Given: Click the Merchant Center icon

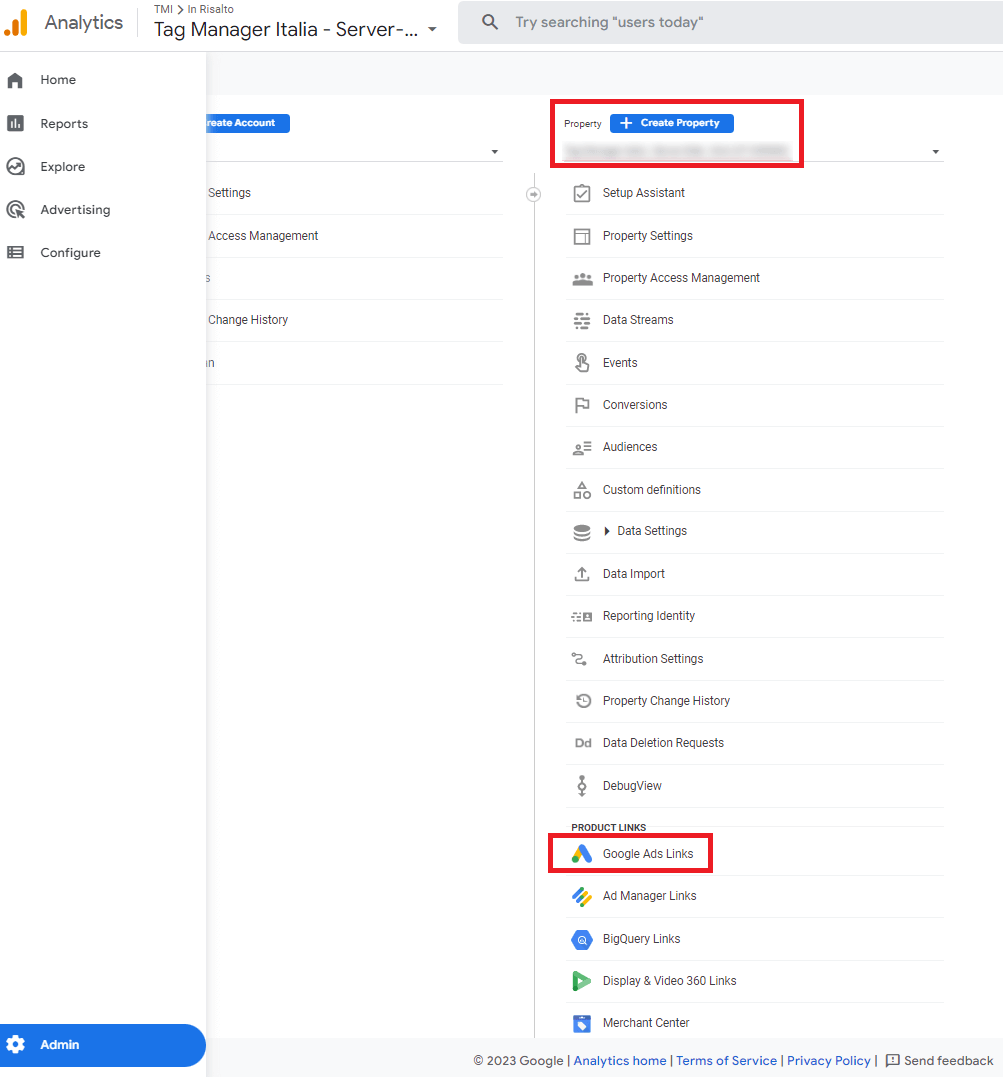Looking at the screenshot, I should [x=582, y=1023].
